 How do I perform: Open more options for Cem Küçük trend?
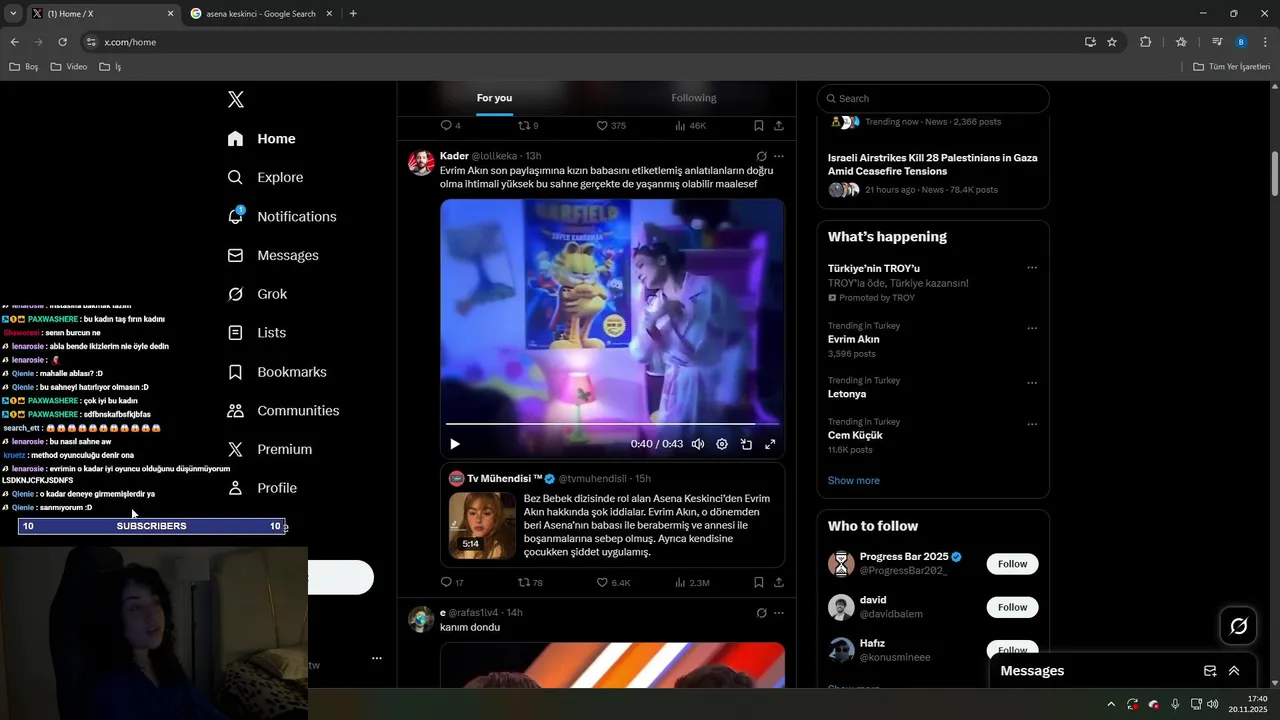pyautogui.click(x=1032, y=424)
